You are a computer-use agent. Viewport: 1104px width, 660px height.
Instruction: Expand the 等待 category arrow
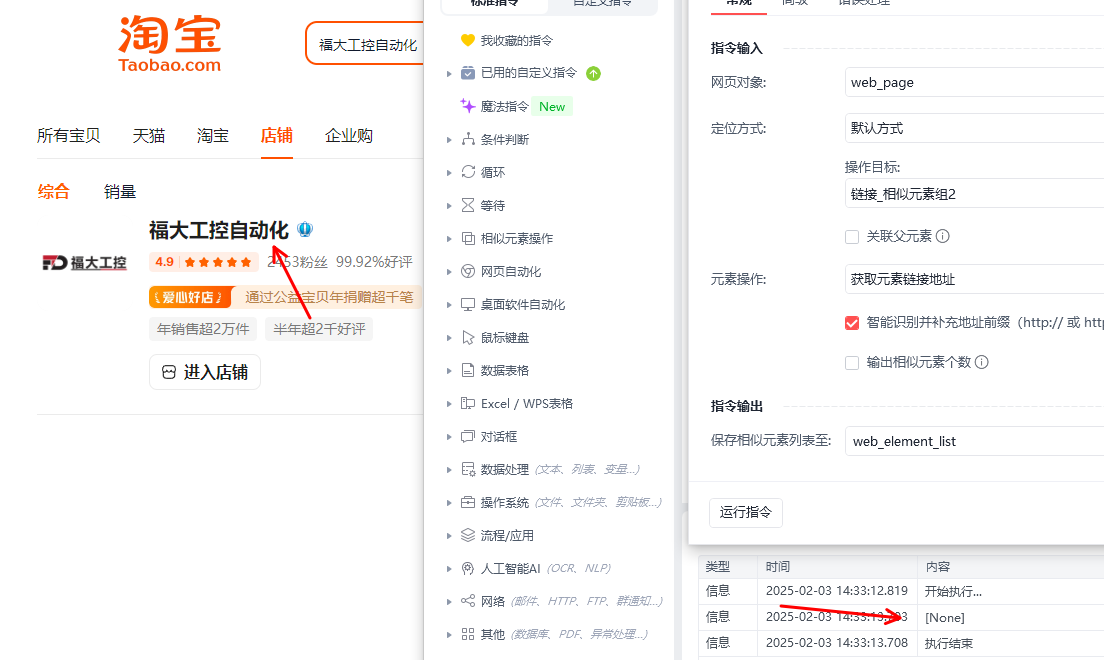[x=449, y=206]
